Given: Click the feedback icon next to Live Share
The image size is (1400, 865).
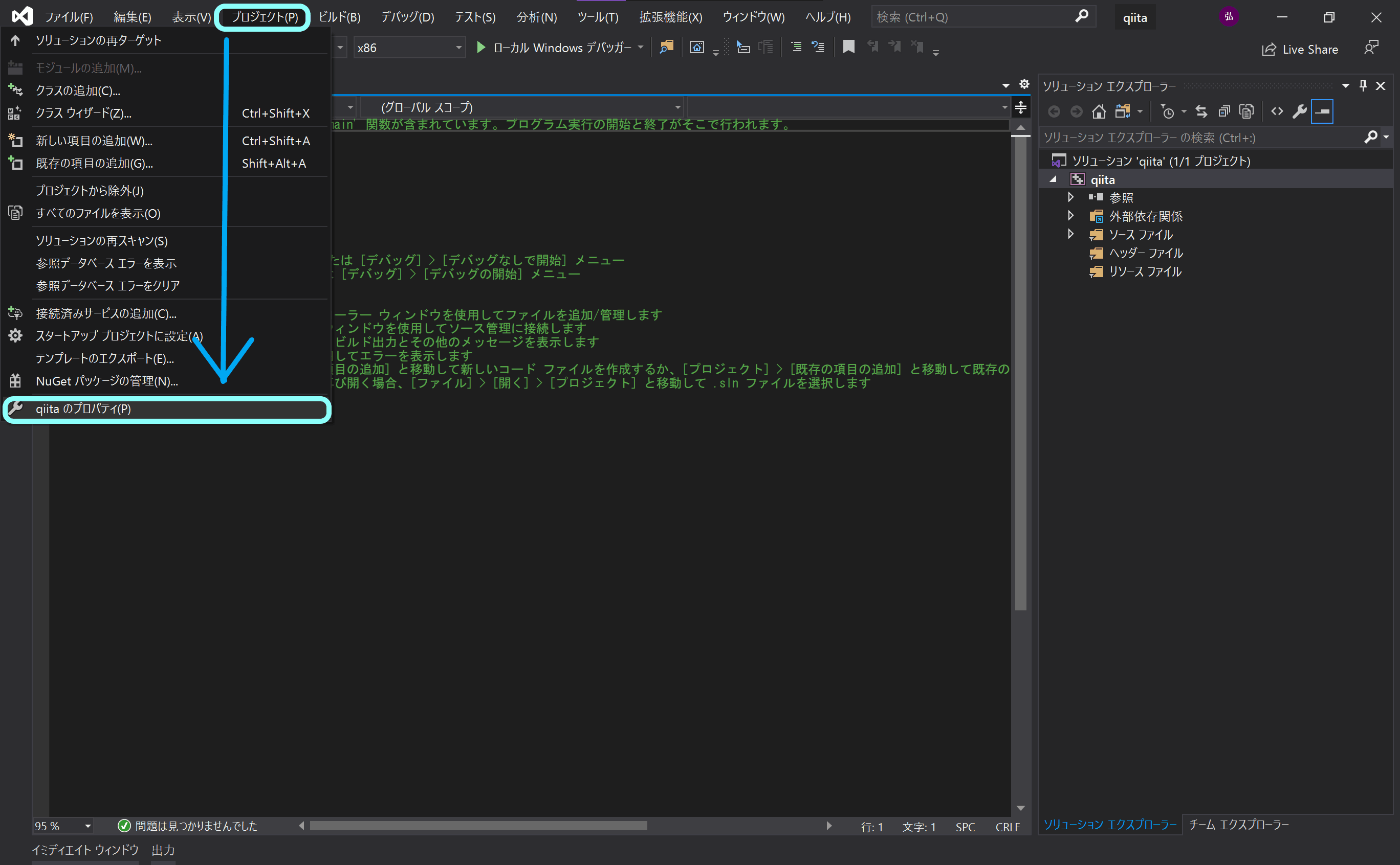Looking at the screenshot, I should pyautogui.click(x=1371, y=48).
